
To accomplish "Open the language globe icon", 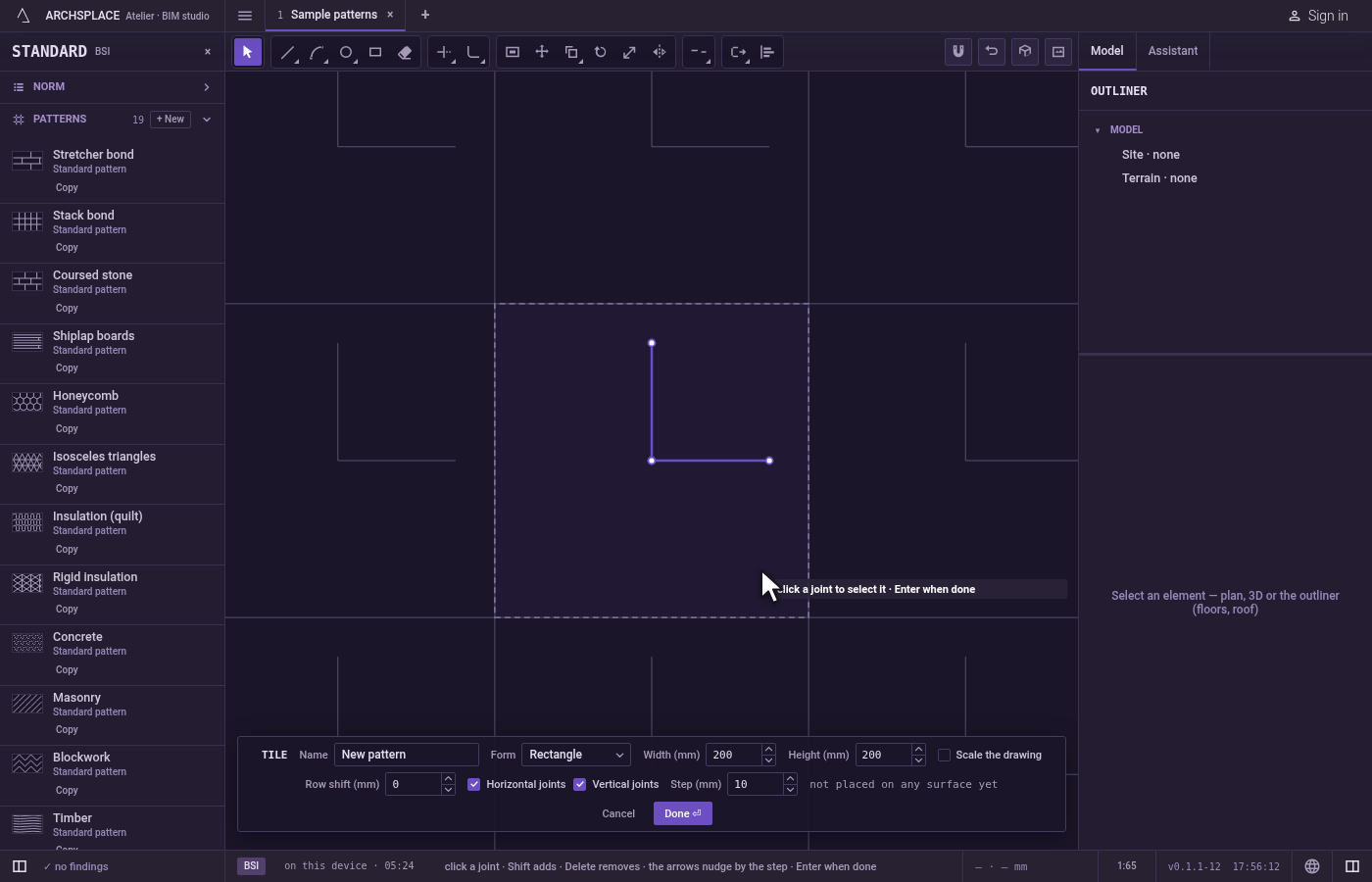I will [x=1312, y=866].
